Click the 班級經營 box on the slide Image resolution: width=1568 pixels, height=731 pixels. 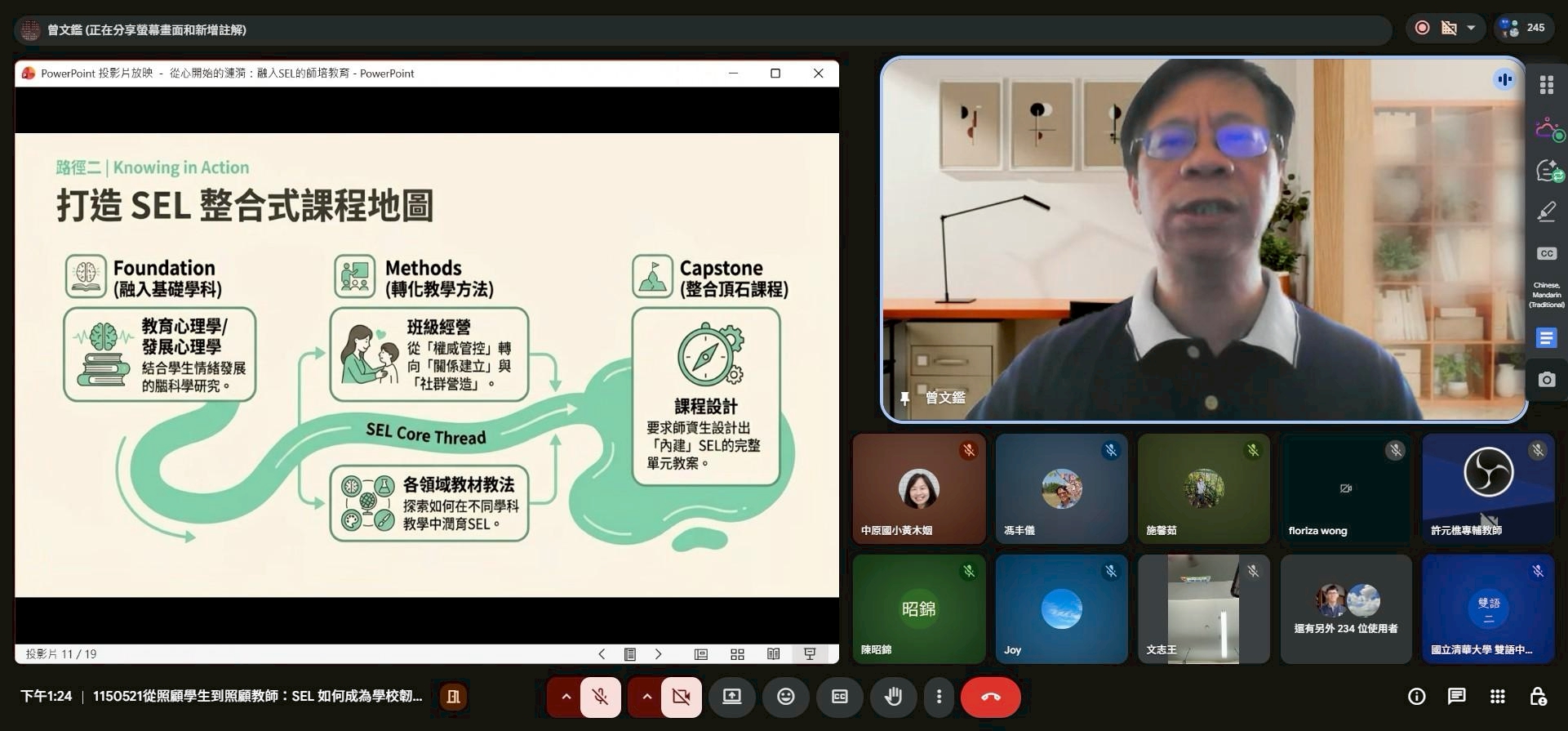429,354
